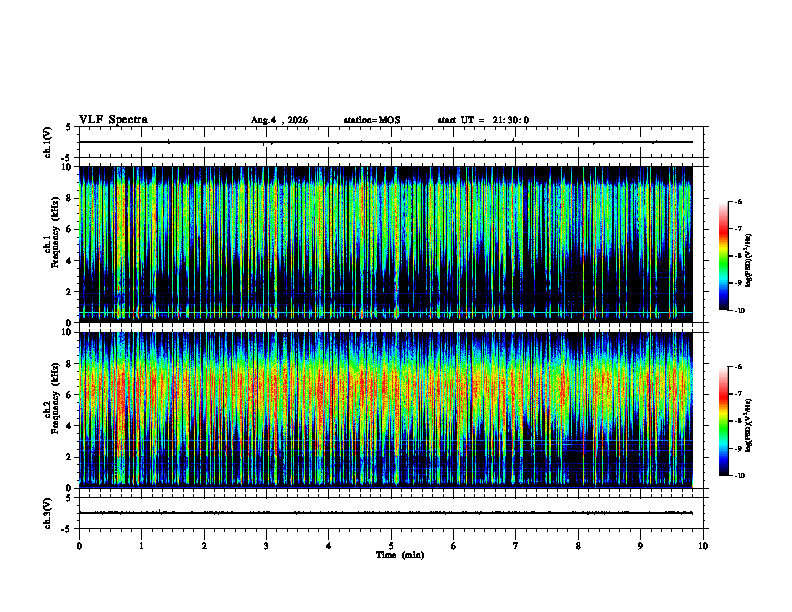Click the ch.2 color scale log(PSD) label
The height and width of the screenshot is (612, 792).
[749, 426]
